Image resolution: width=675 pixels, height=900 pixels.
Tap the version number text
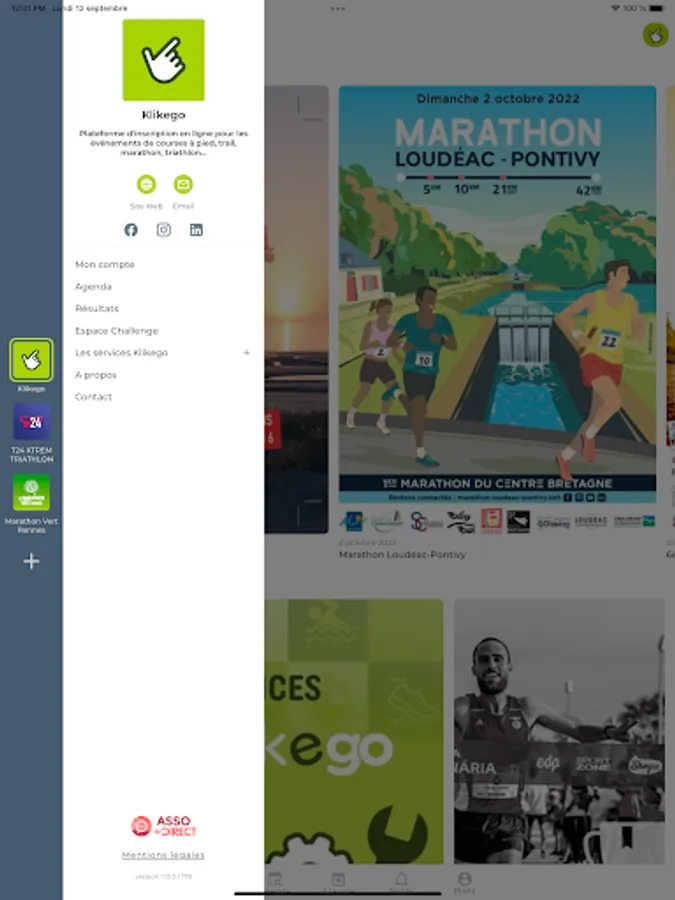(x=164, y=876)
